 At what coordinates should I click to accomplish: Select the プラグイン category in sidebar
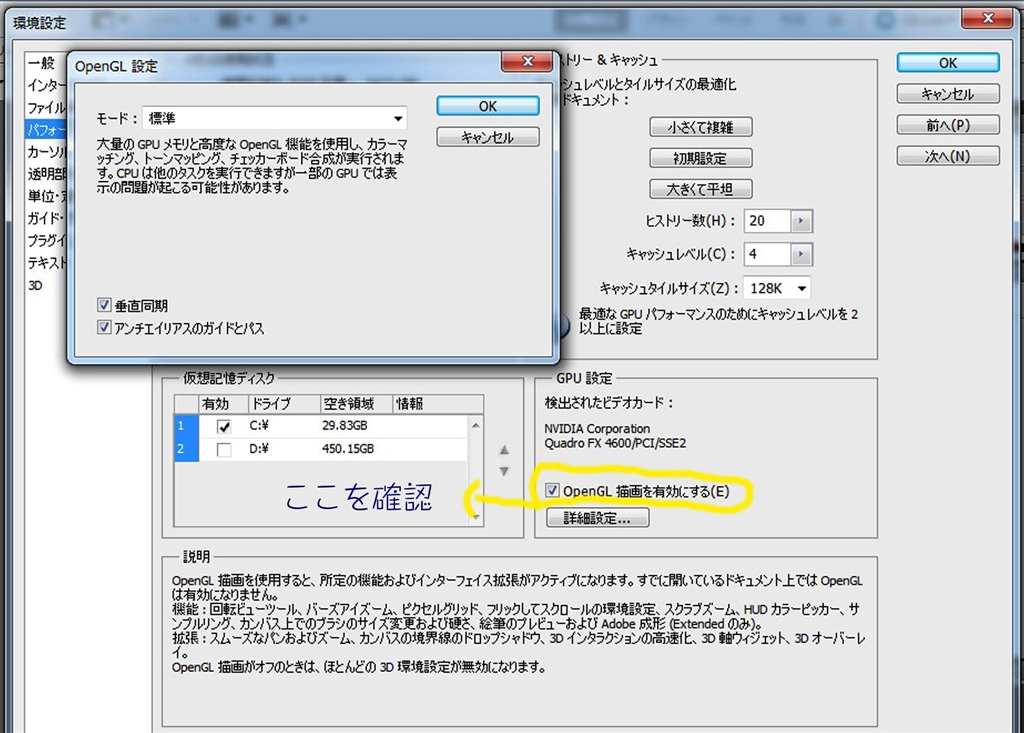(46, 240)
